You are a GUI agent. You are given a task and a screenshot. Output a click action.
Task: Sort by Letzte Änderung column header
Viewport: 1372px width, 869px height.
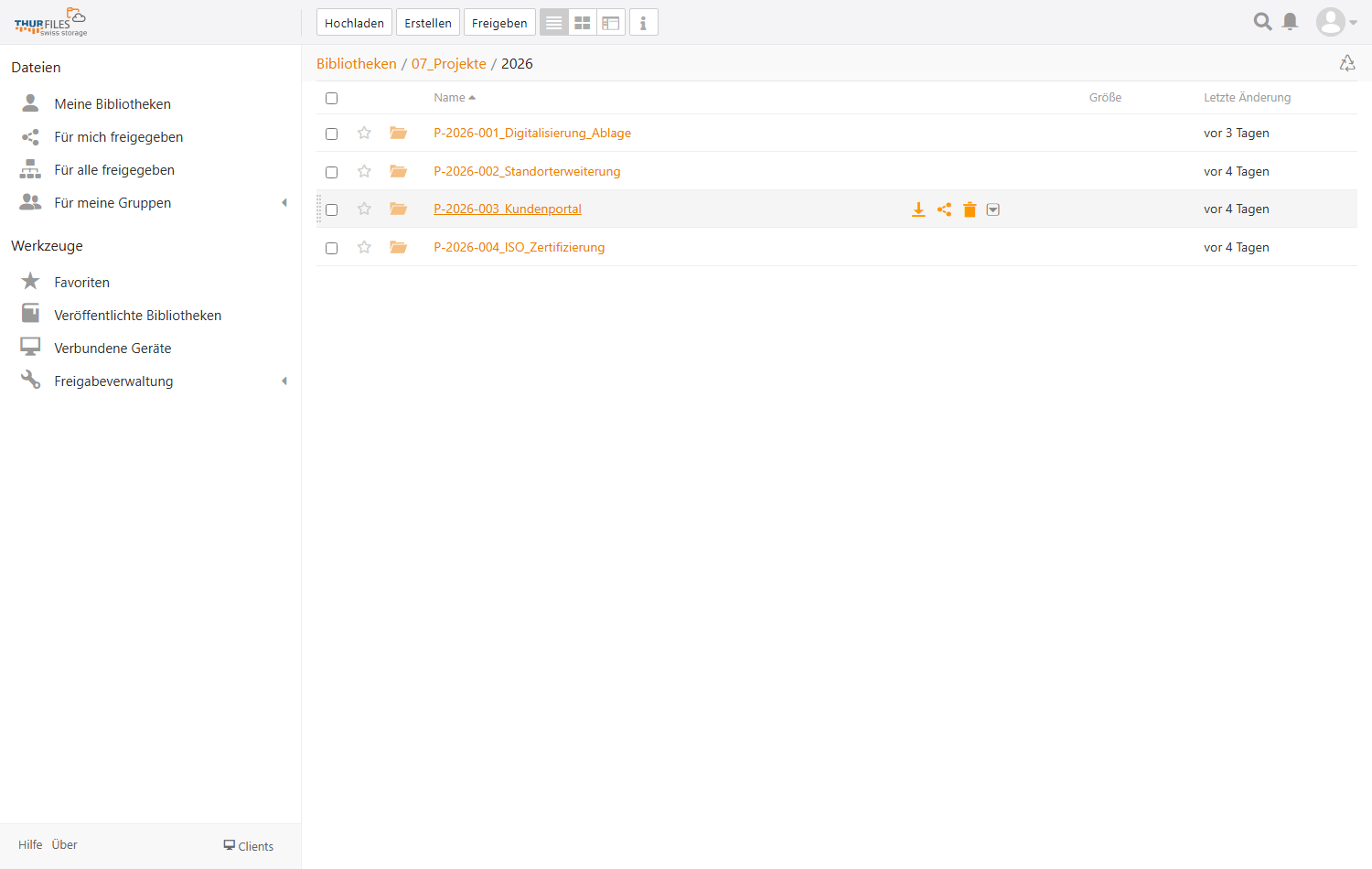point(1247,98)
